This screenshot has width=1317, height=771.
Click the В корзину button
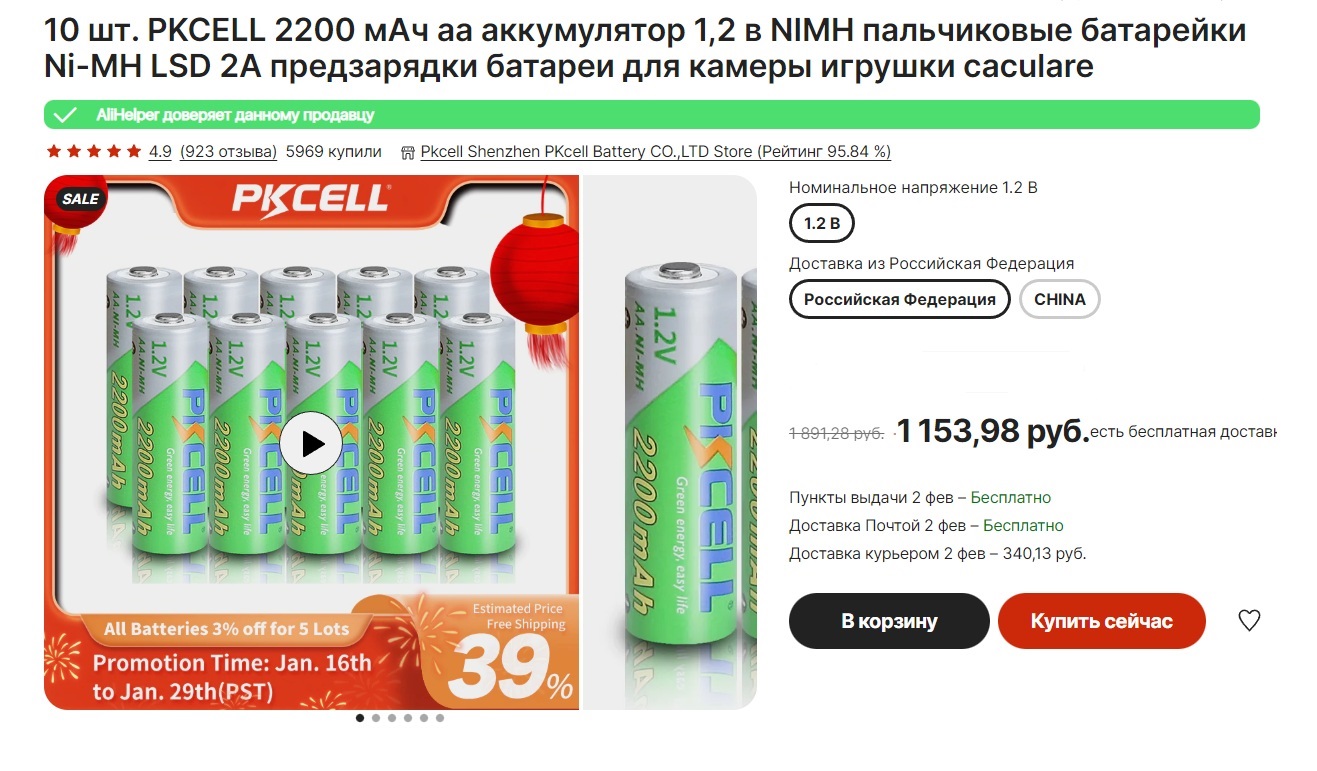coord(889,621)
